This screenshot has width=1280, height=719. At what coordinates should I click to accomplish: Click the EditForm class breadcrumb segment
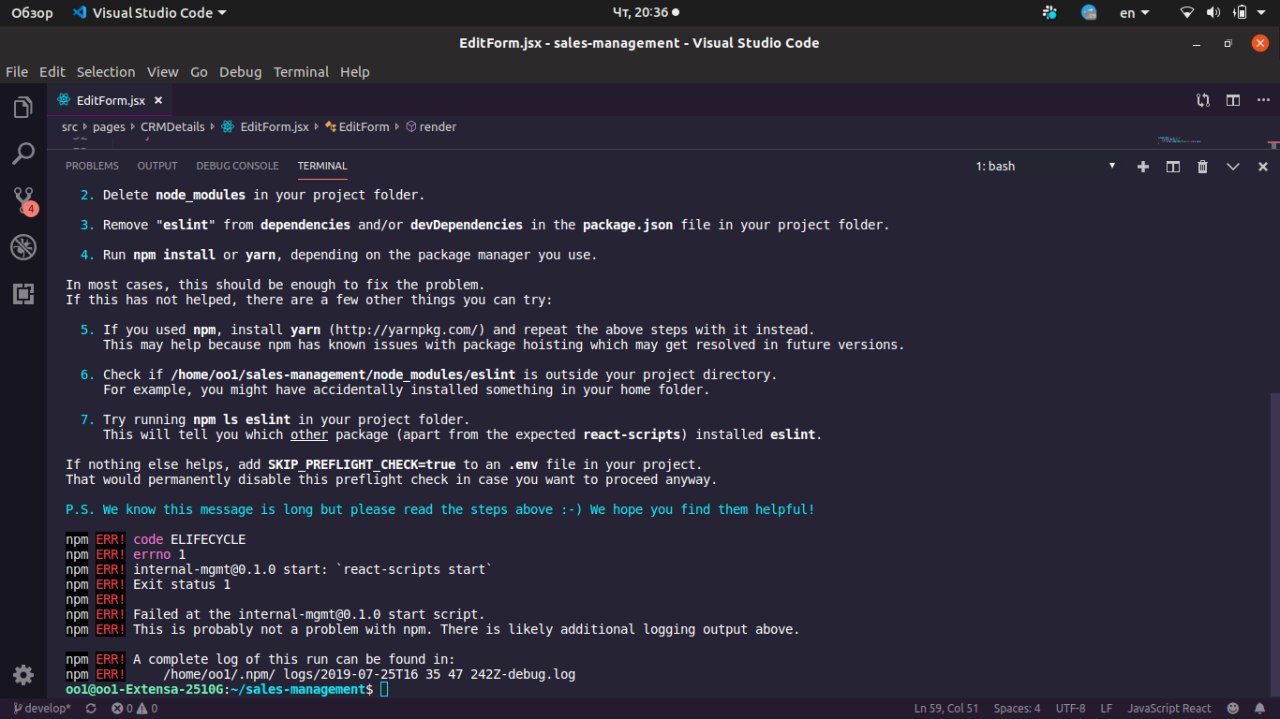click(357, 127)
